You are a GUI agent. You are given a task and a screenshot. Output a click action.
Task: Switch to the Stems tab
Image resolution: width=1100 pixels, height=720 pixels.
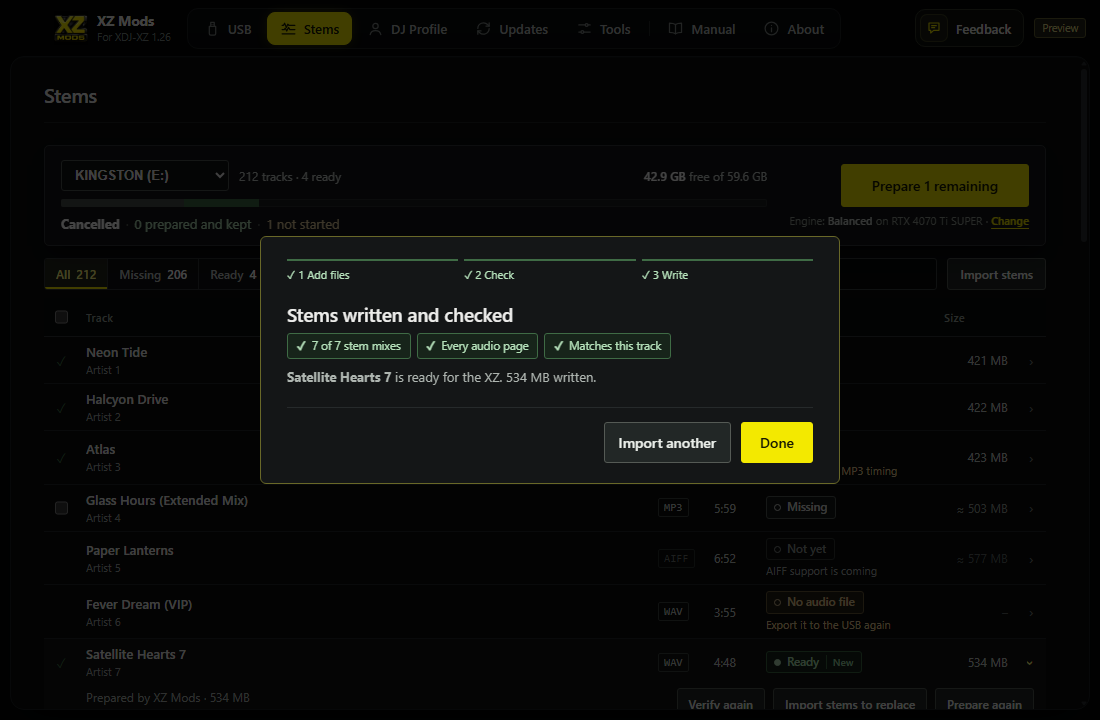pyautogui.click(x=309, y=29)
